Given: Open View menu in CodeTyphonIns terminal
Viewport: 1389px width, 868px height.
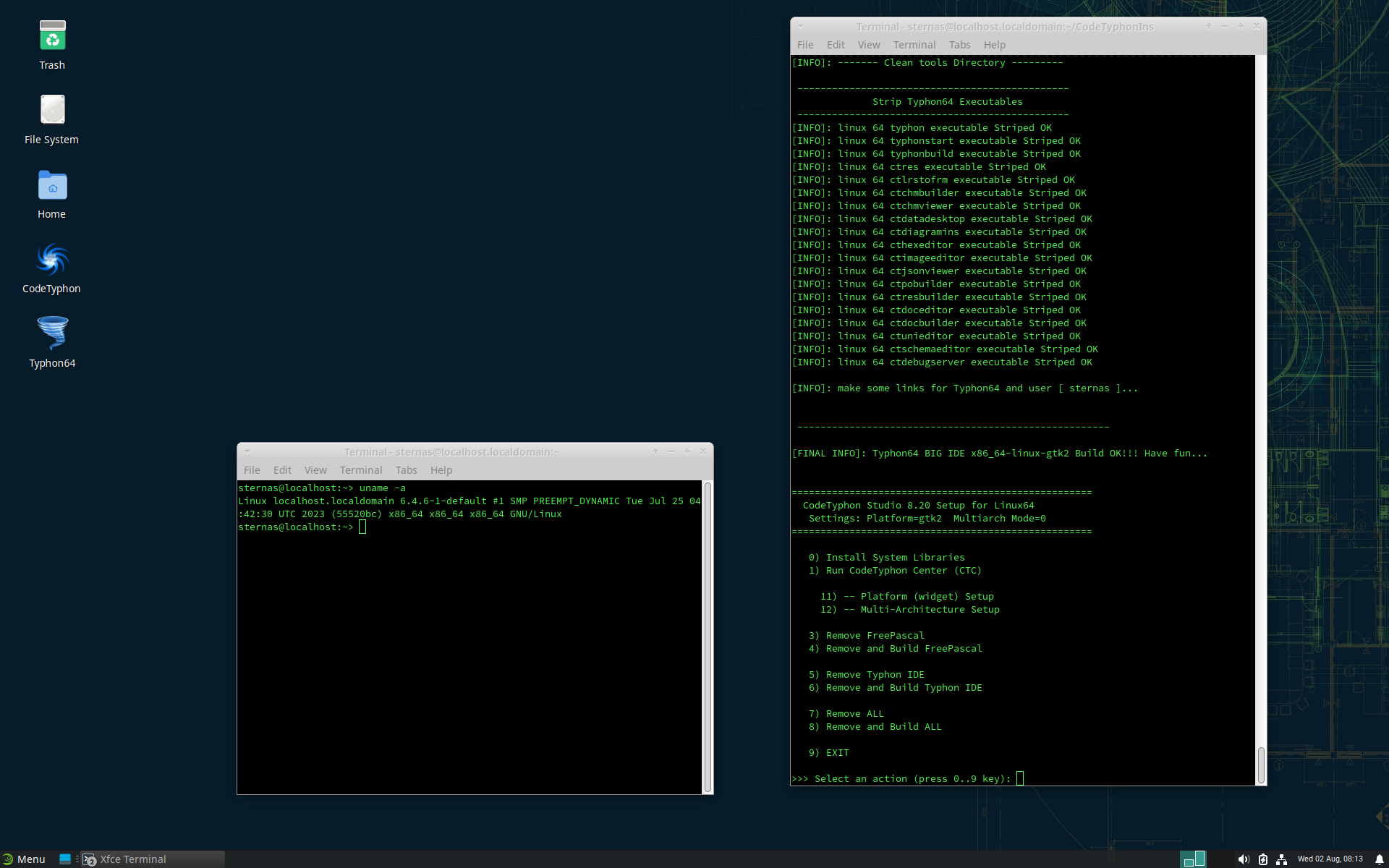Looking at the screenshot, I should click(x=869, y=45).
